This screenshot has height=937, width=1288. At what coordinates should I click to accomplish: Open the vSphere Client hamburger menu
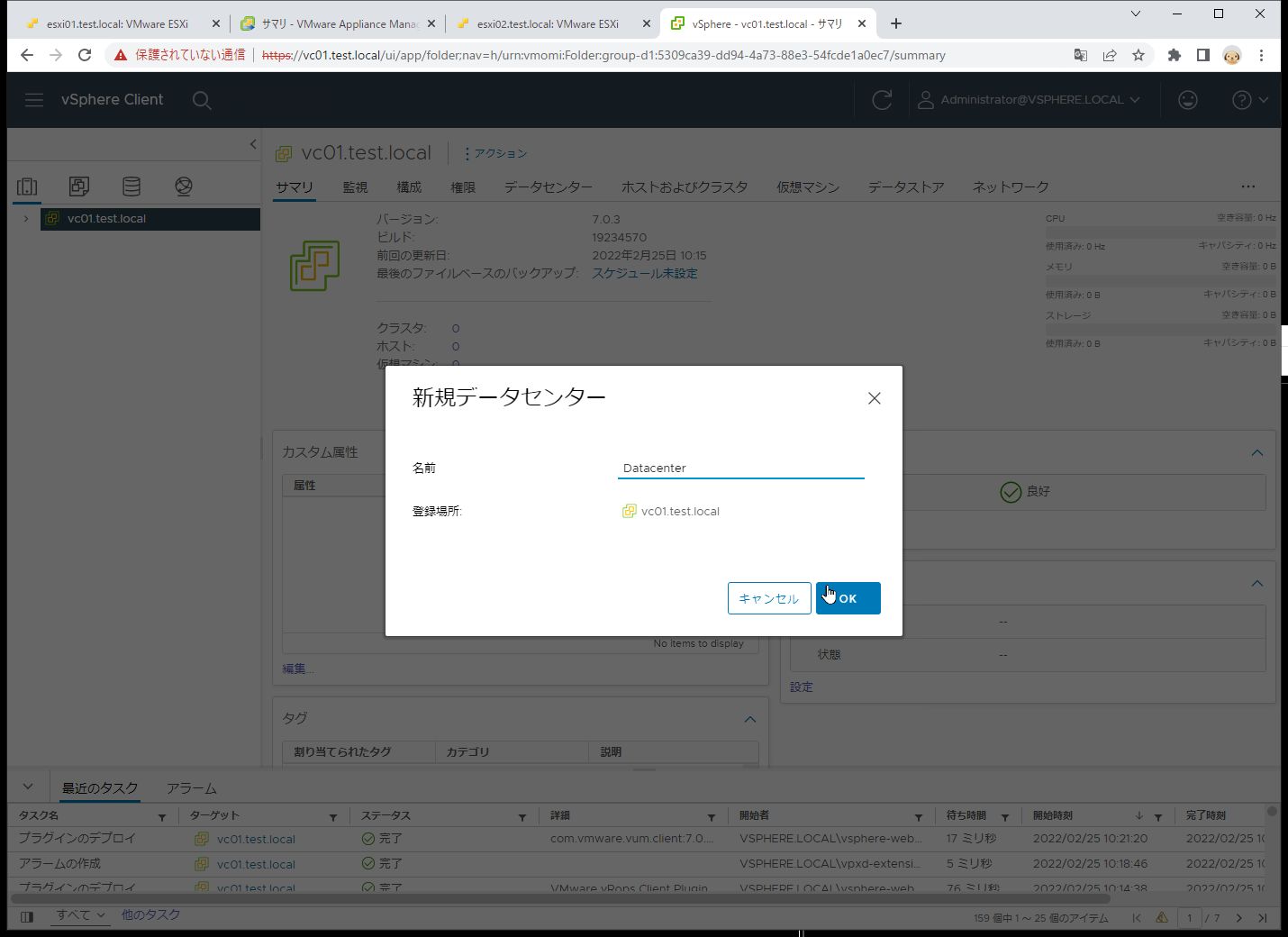(34, 100)
